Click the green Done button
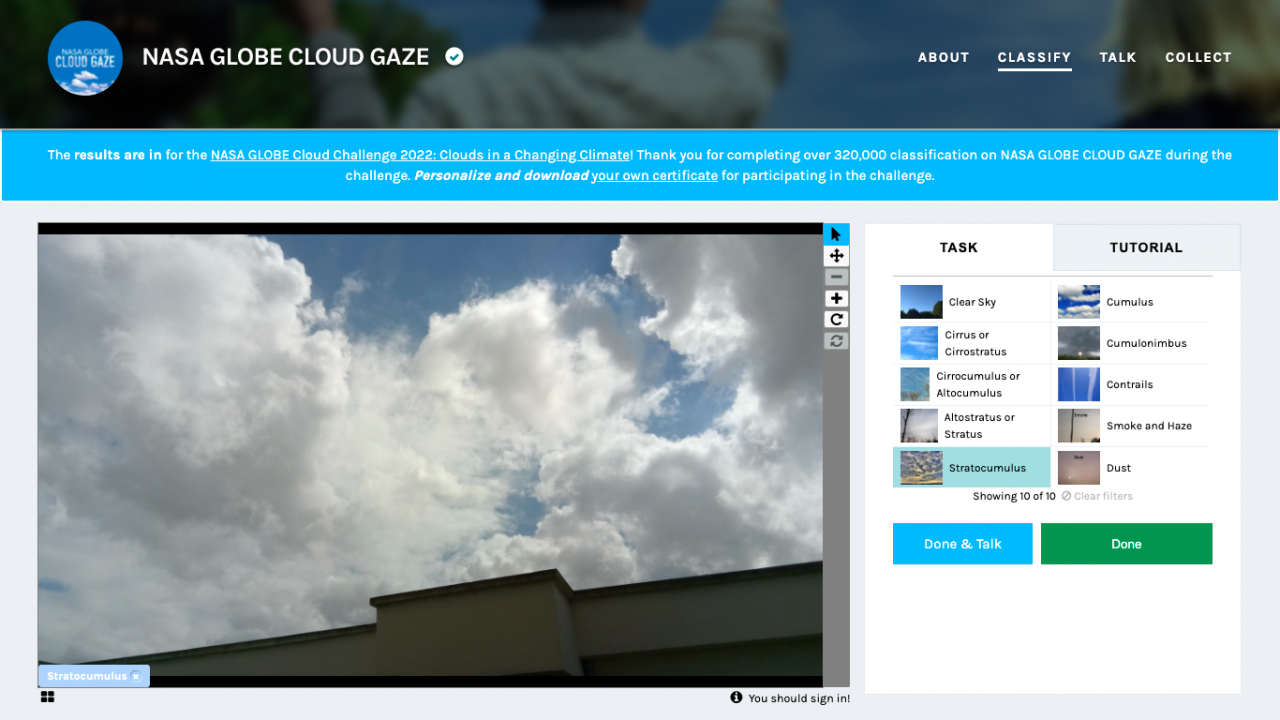1280x720 pixels. coord(1126,544)
